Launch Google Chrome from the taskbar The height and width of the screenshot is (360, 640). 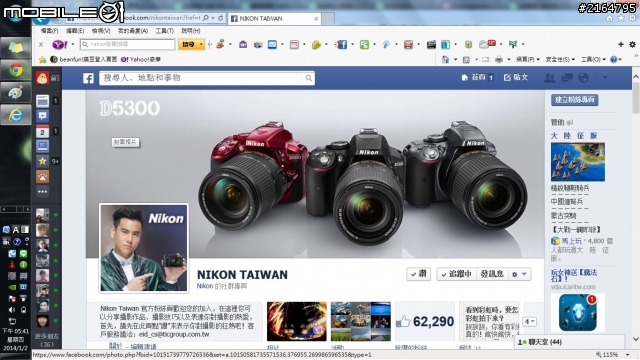16,71
